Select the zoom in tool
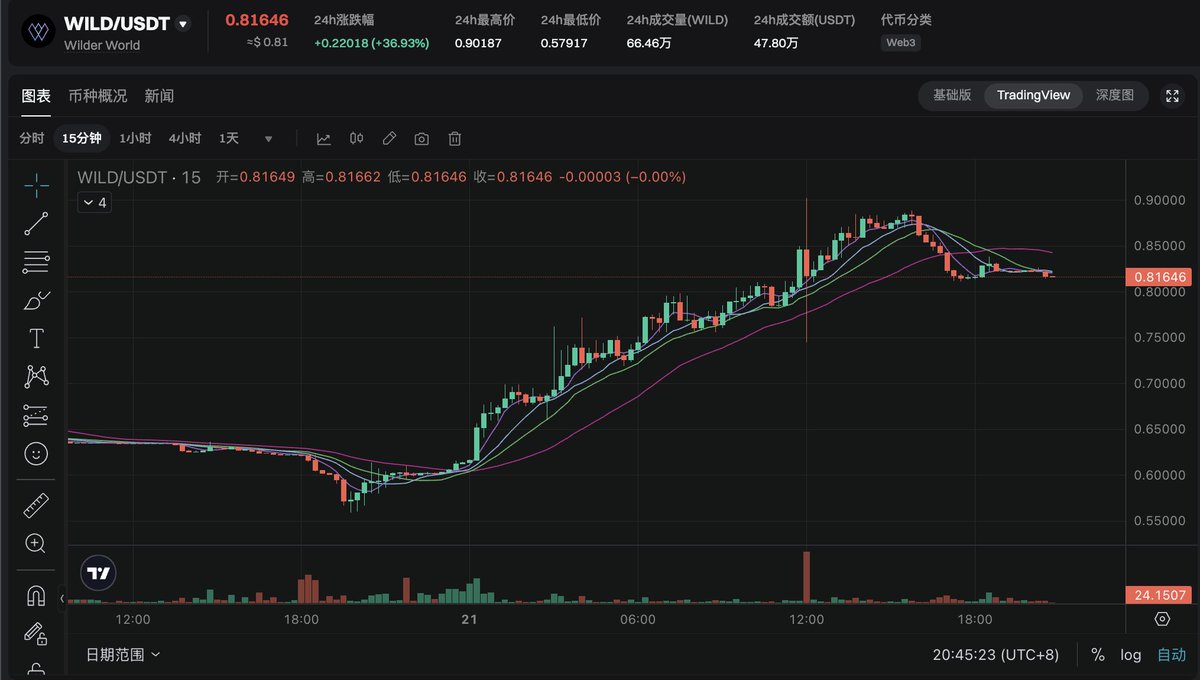This screenshot has height=680, width=1200. pyautogui.click(x=36, y=544)
